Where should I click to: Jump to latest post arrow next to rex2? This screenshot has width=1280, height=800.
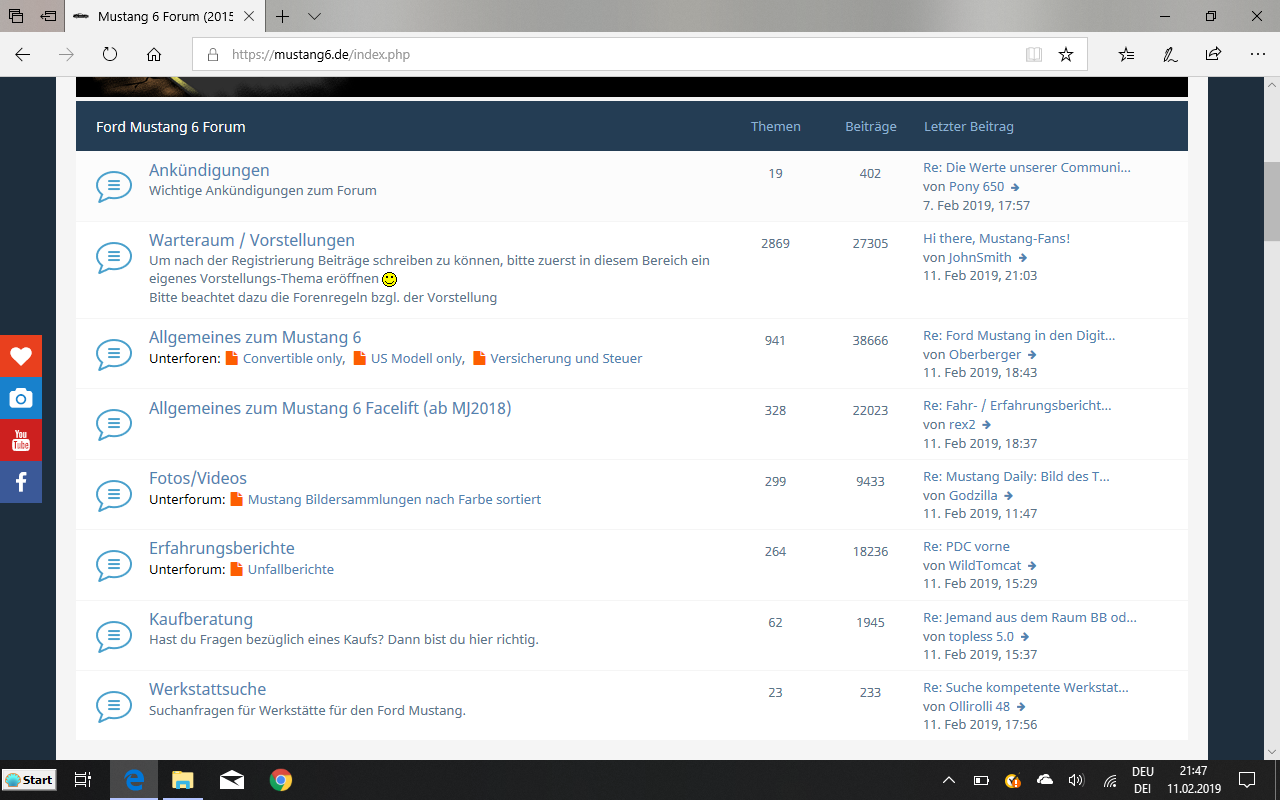coord(986,425)
